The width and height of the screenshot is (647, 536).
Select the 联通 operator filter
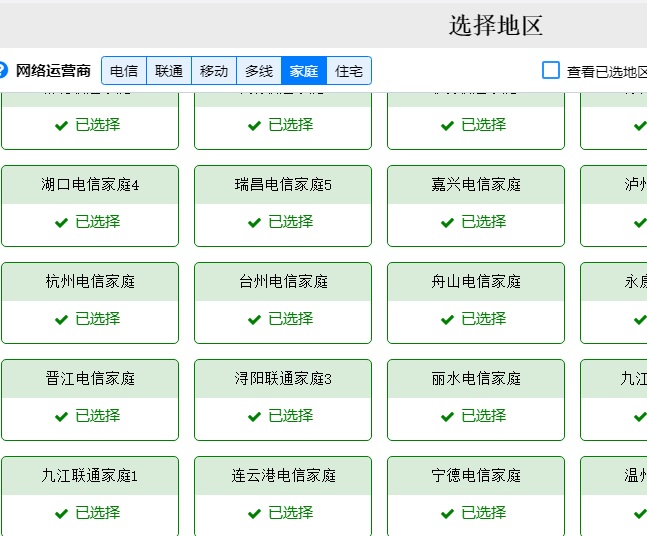click(x=169, y=71)
